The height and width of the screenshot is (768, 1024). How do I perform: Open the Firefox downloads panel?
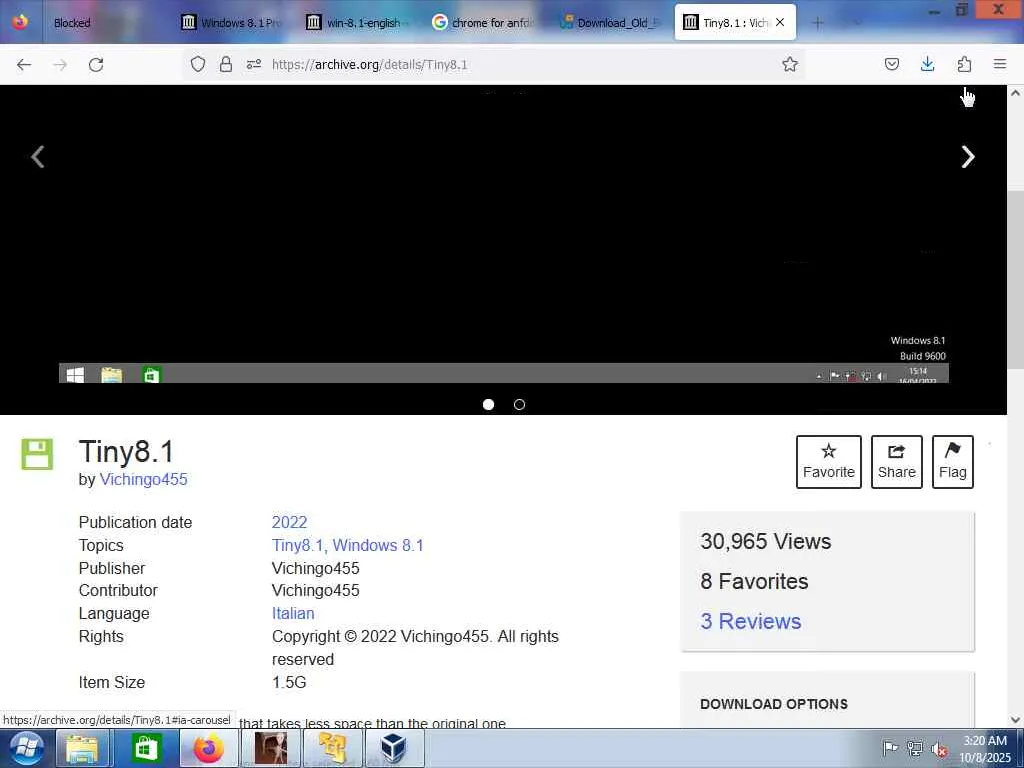click(x=927, y=64)
